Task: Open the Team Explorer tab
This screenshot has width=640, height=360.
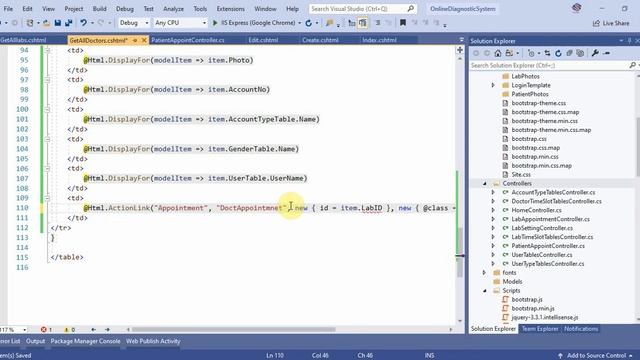Action: pyautogui.click(x=540, y=329)
